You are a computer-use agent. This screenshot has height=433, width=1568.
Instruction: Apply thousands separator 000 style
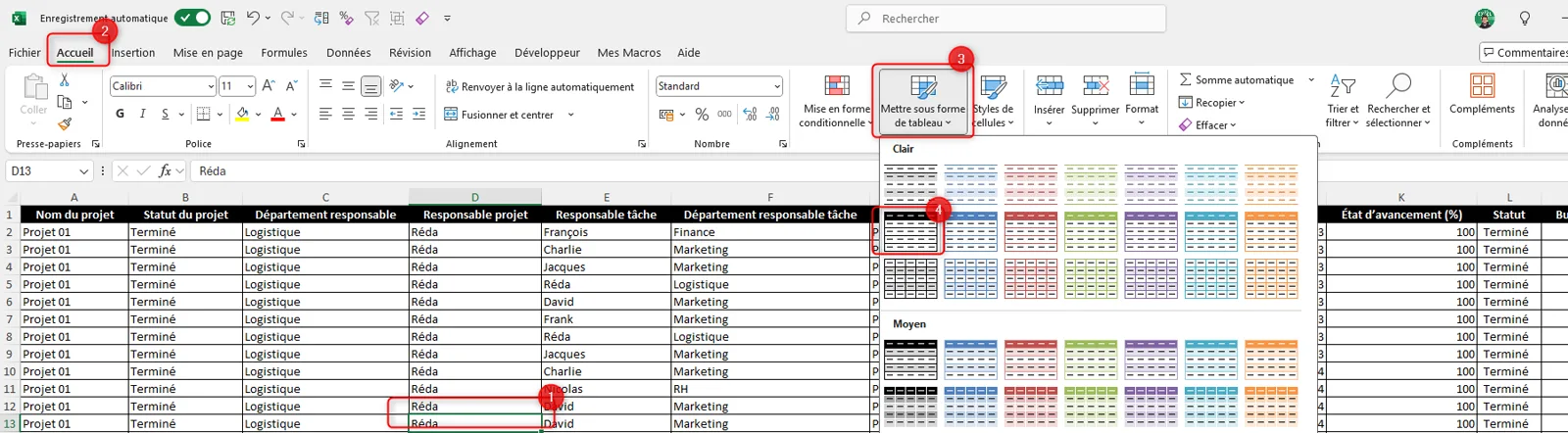(724, 114)
